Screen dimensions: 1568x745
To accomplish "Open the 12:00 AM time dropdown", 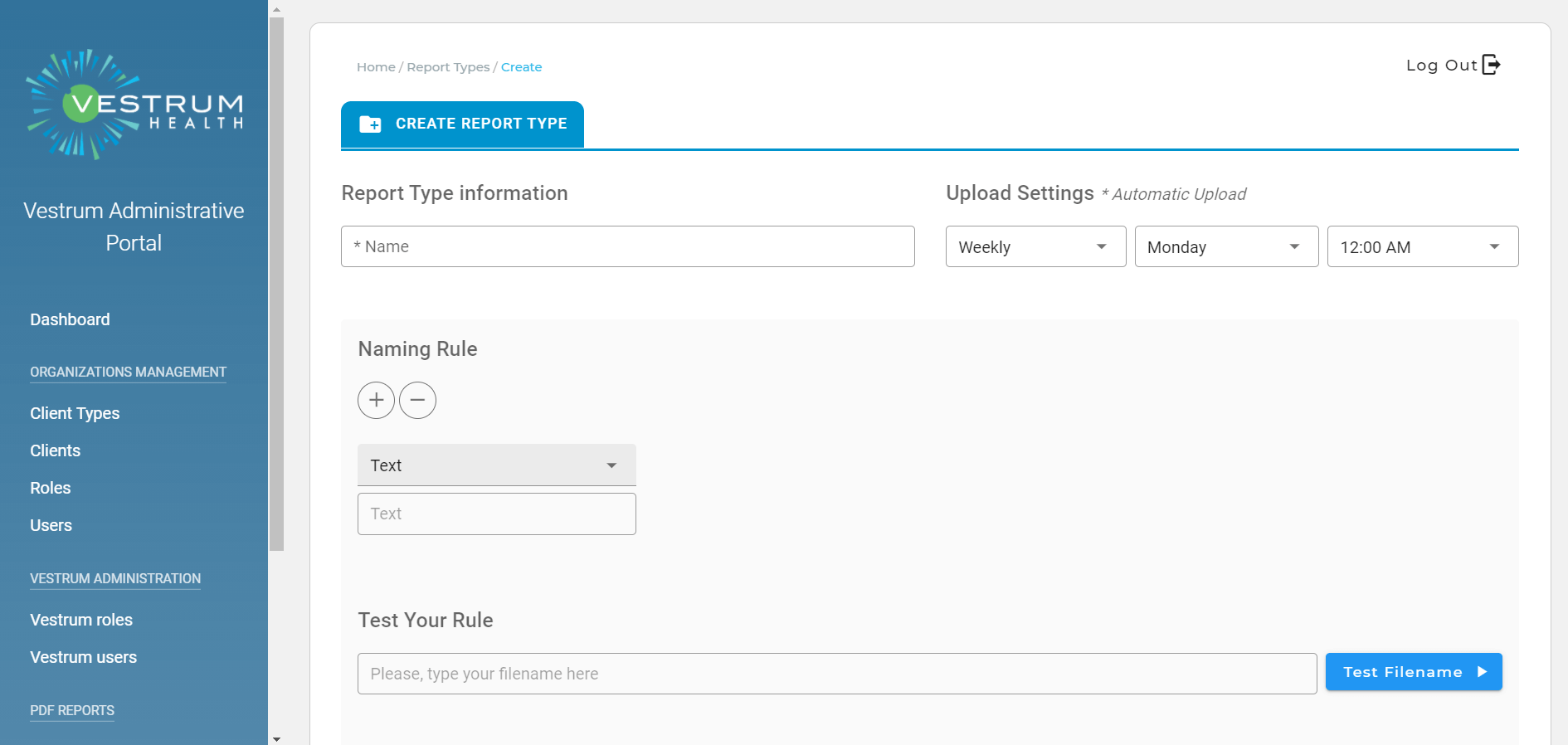I will click(1423, 246).
